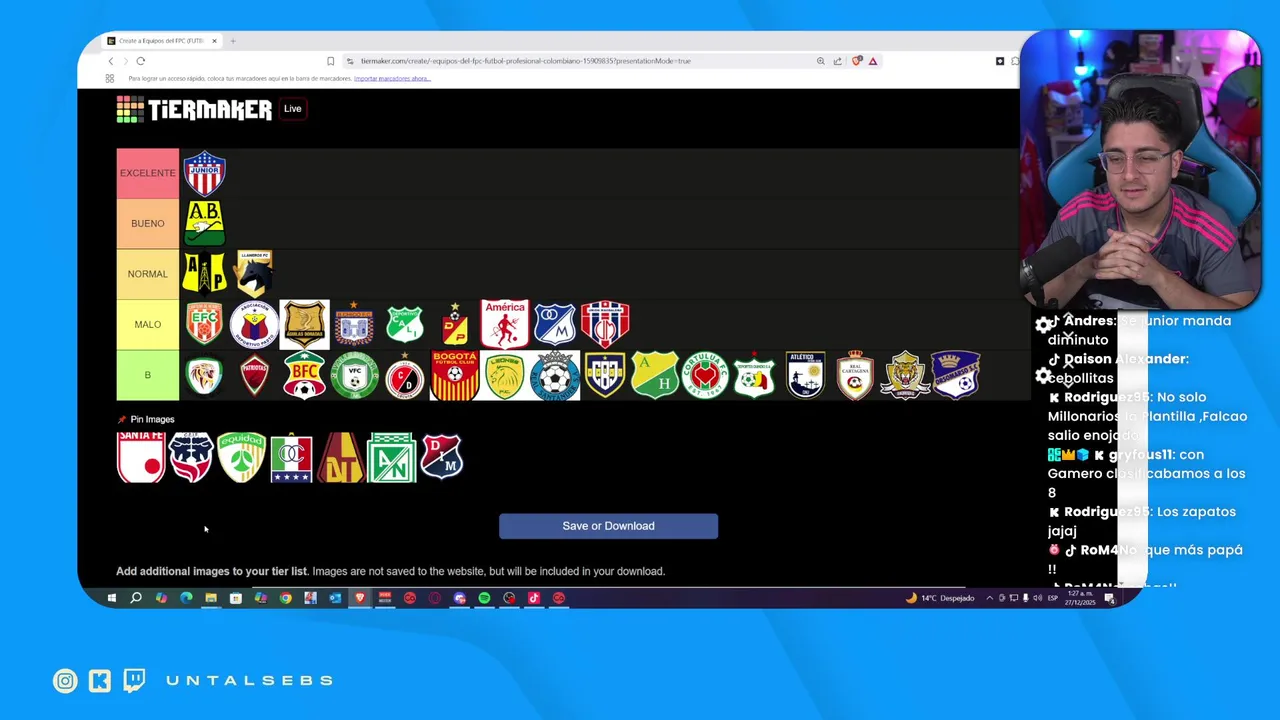Click the BFC crest in B row
The width and height of the screenshot is (1280, 720).
pyautogui.click(x=304, y=375)
